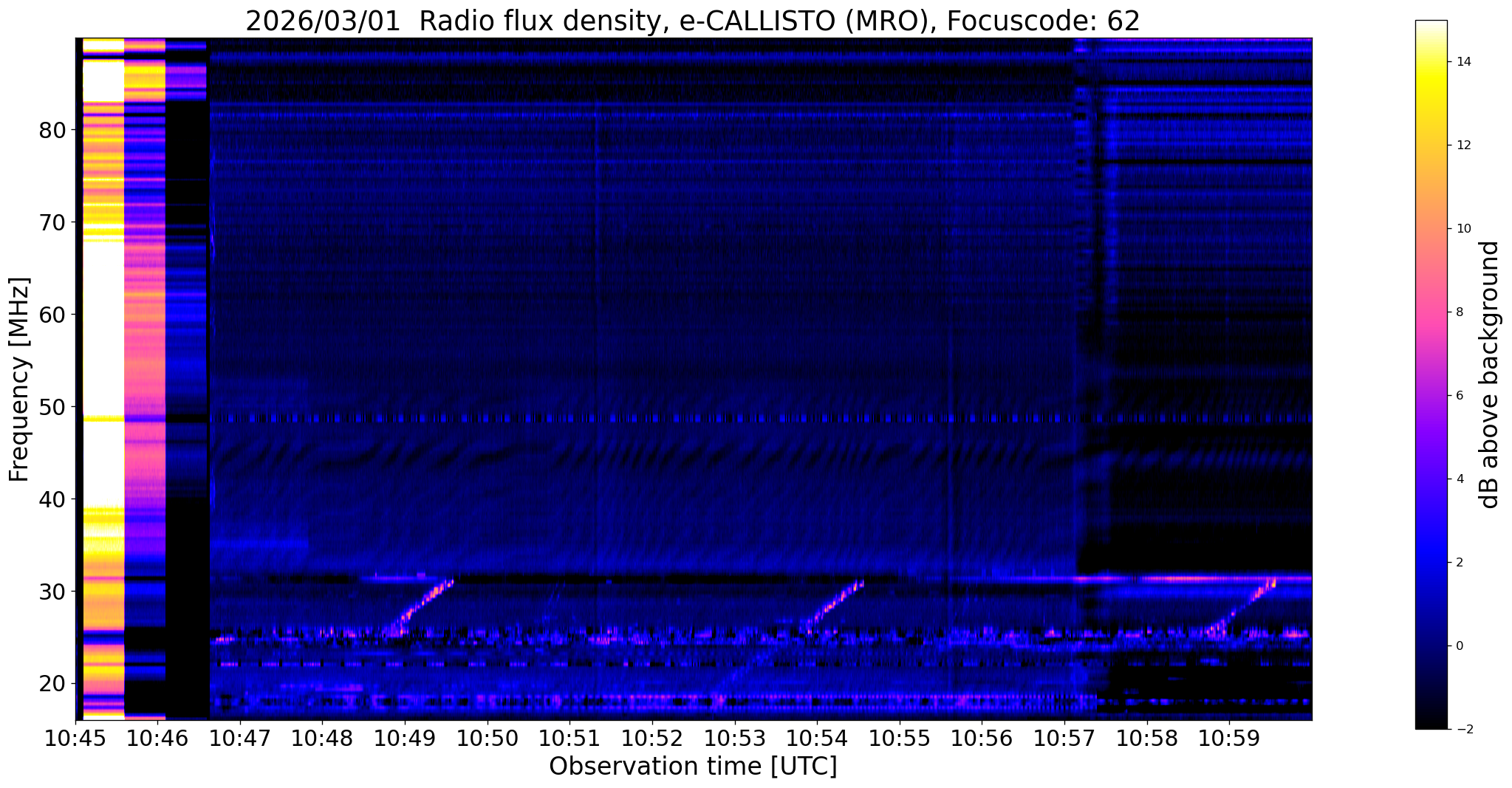Click the 10:58 time tick label

tap(1147, 738)
